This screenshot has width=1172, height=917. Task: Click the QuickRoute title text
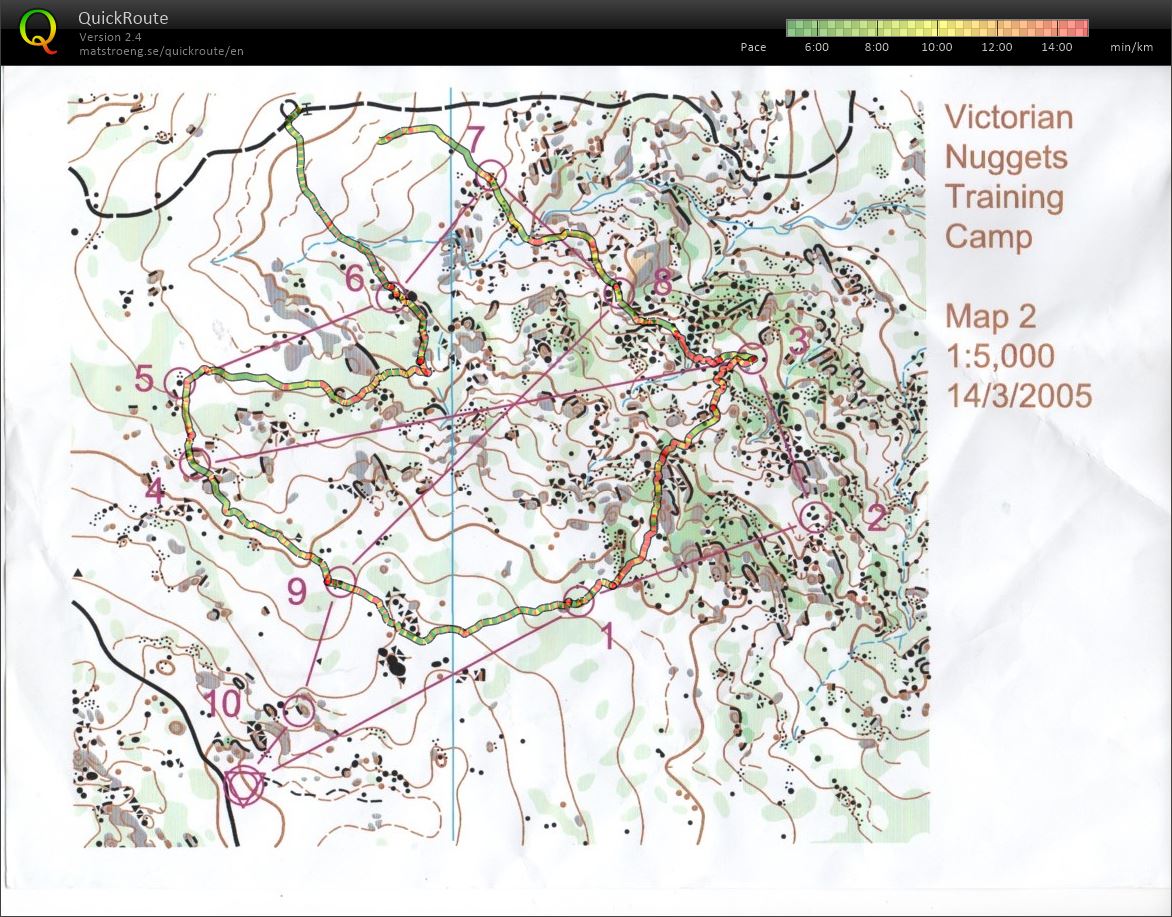[123, 18]
